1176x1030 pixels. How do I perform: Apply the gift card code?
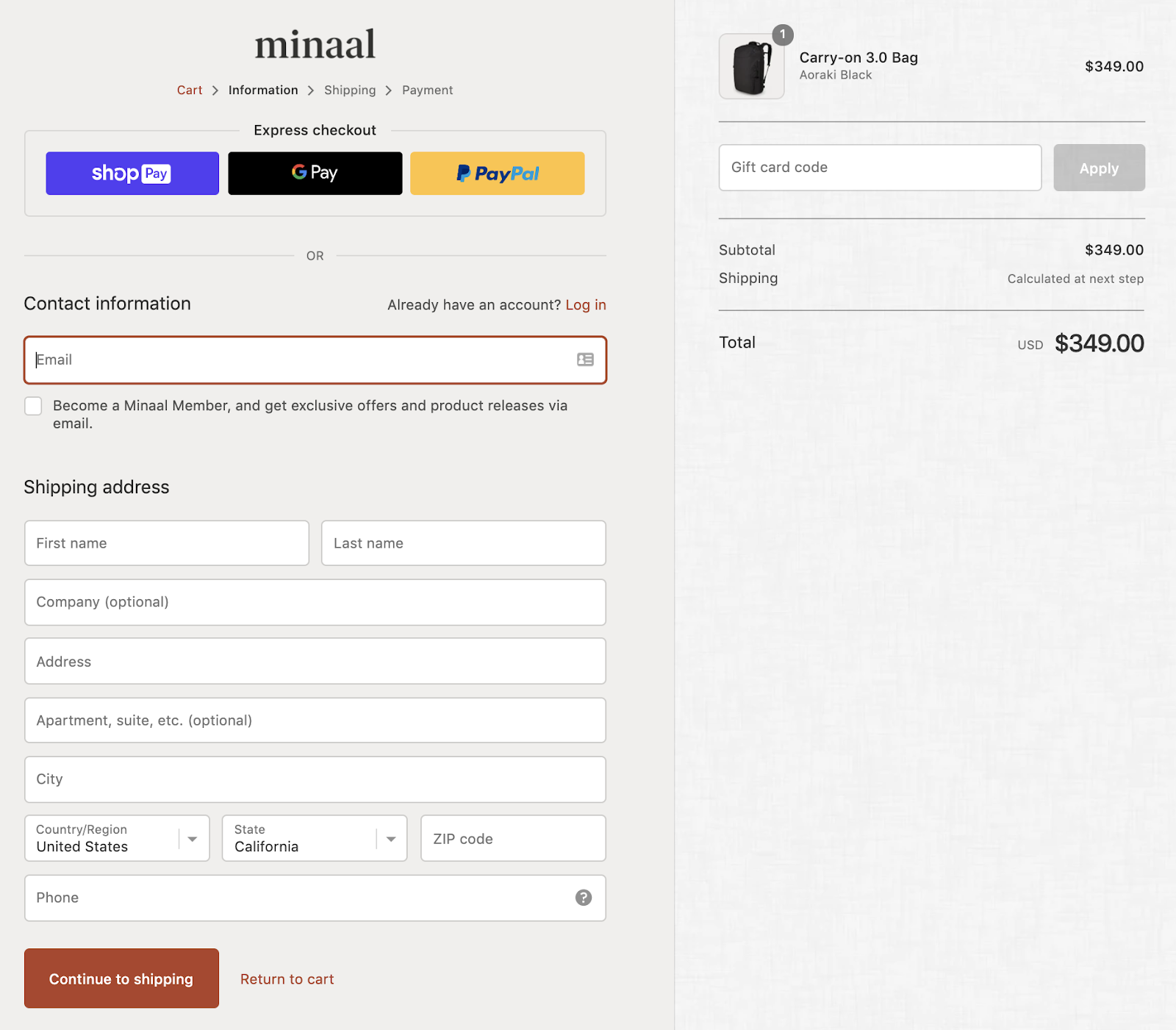point(1099,168)
